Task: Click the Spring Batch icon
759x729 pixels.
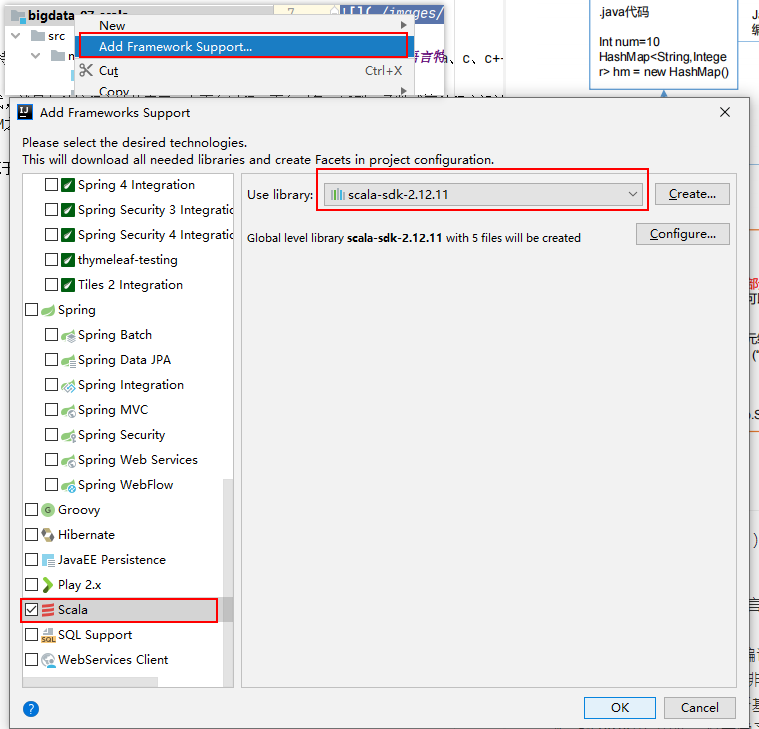Action: point(68,335)
